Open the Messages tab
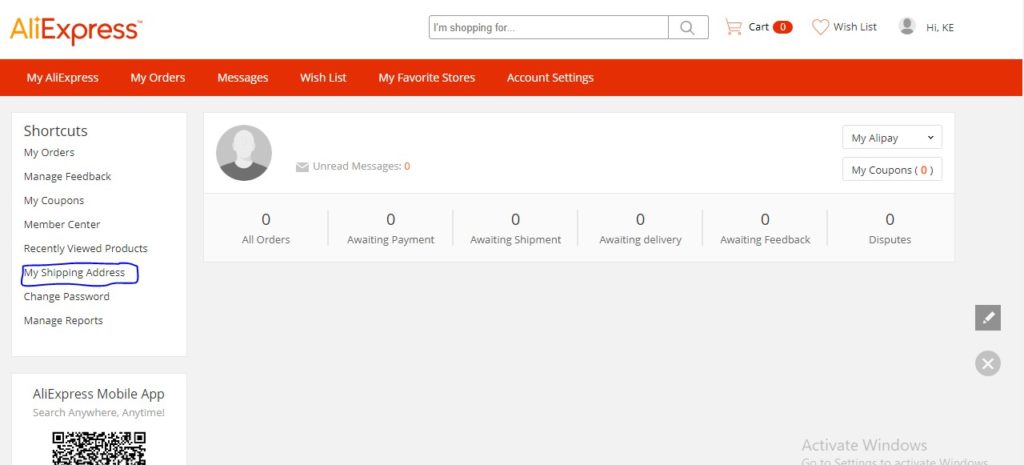This screenshot has height=465, width=1024. [242, 78]
